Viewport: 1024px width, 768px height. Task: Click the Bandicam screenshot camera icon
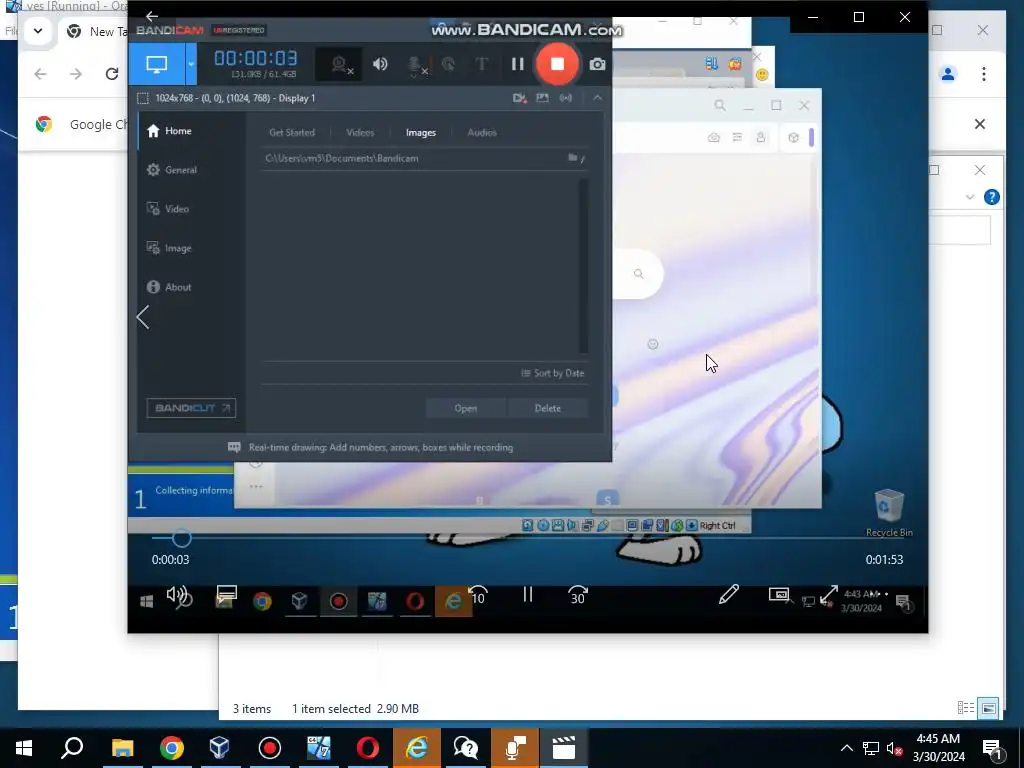pyautogui.click(x=598, y=64)
